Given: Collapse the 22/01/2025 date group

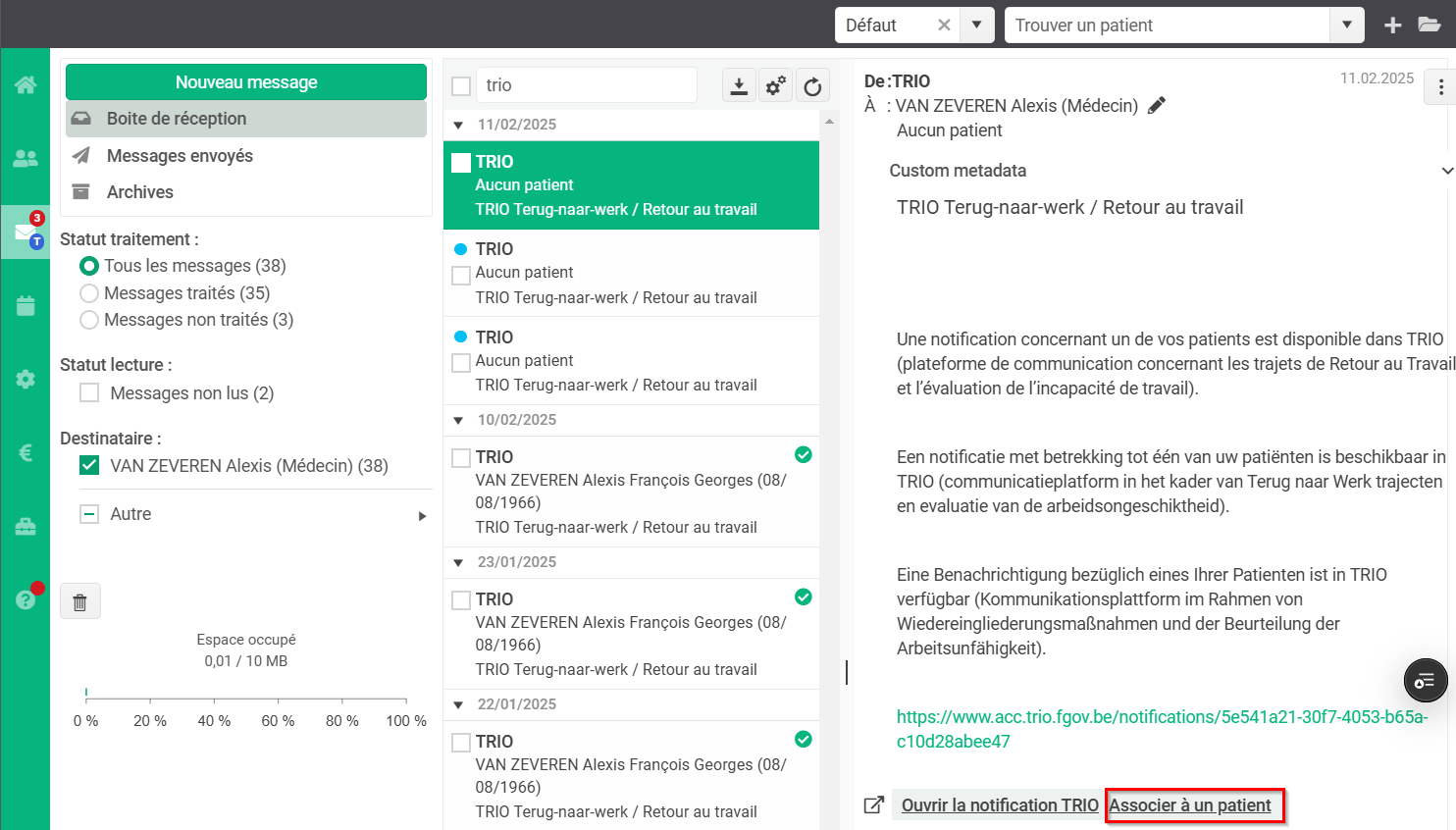Looking at the screenshot, I should tap(458, 705).
